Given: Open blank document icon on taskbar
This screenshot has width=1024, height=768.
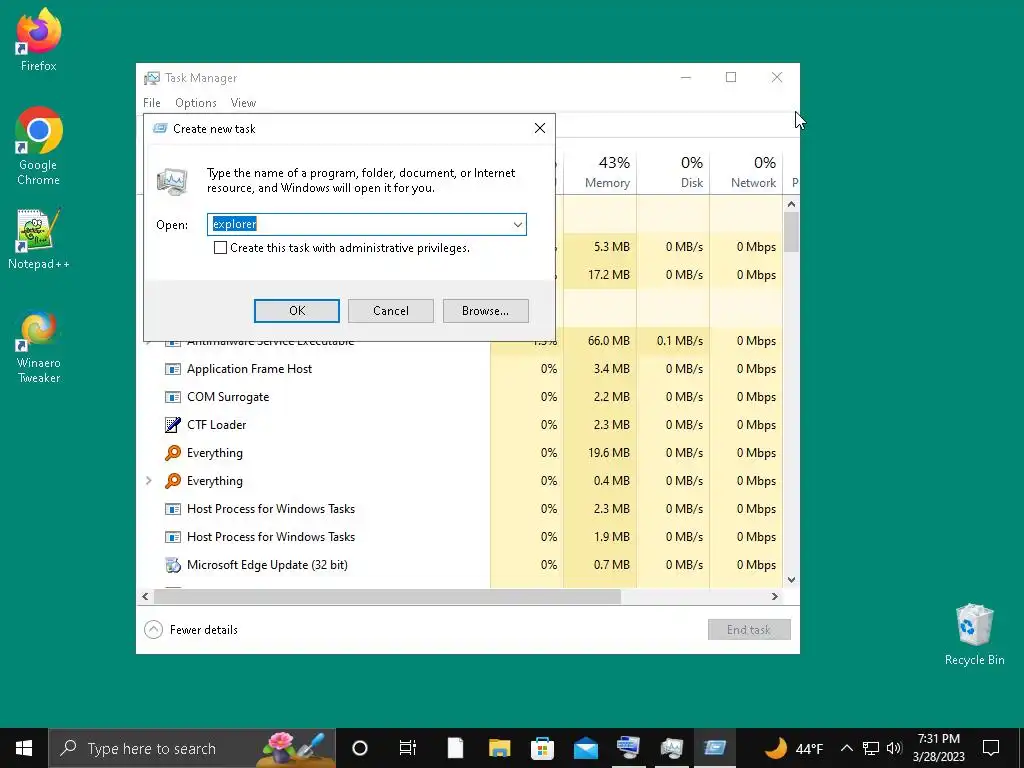Looking at the screenshot, I should tap(455, 748).
